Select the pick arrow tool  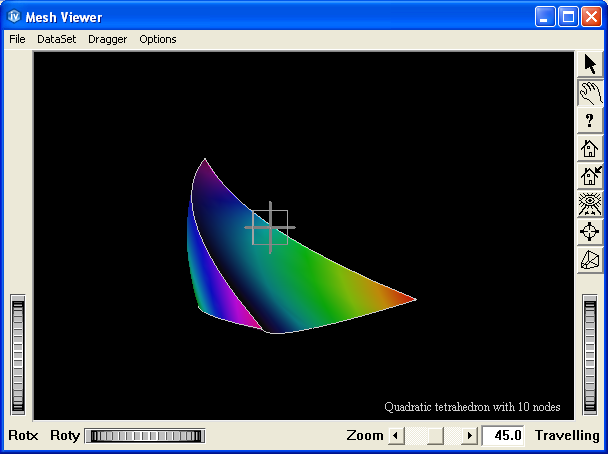coord(590,65)
